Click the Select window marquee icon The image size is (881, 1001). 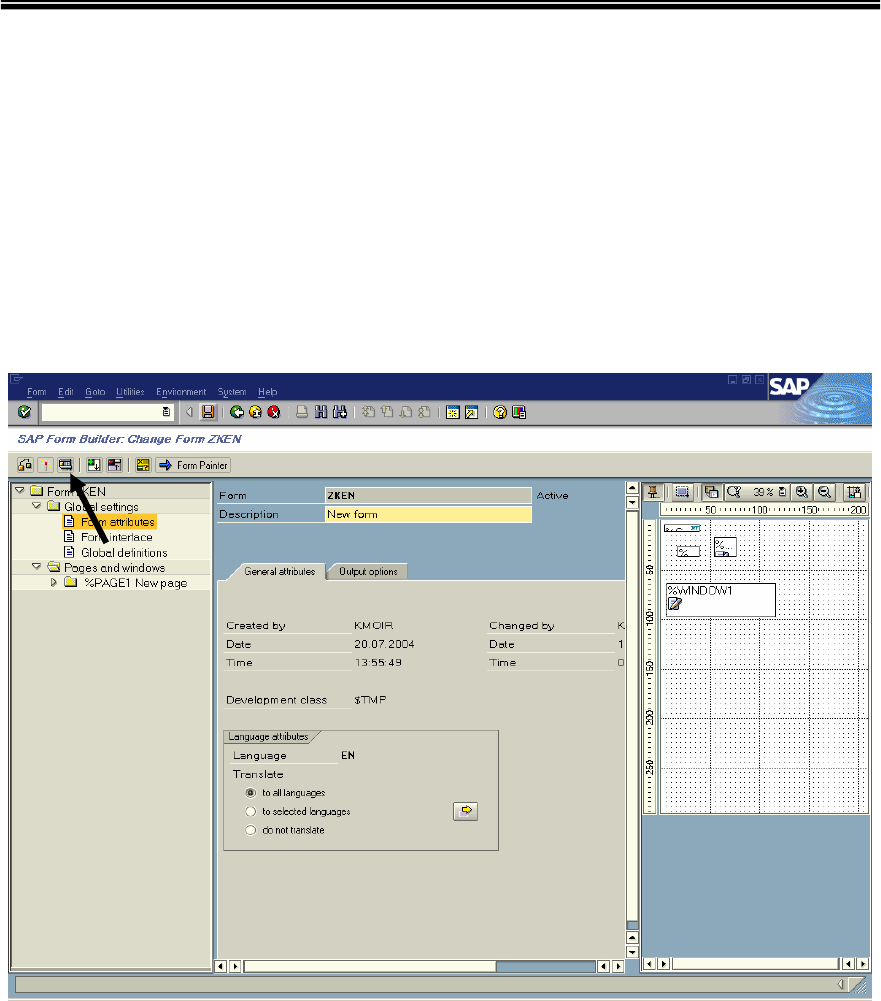coord(682,492)
